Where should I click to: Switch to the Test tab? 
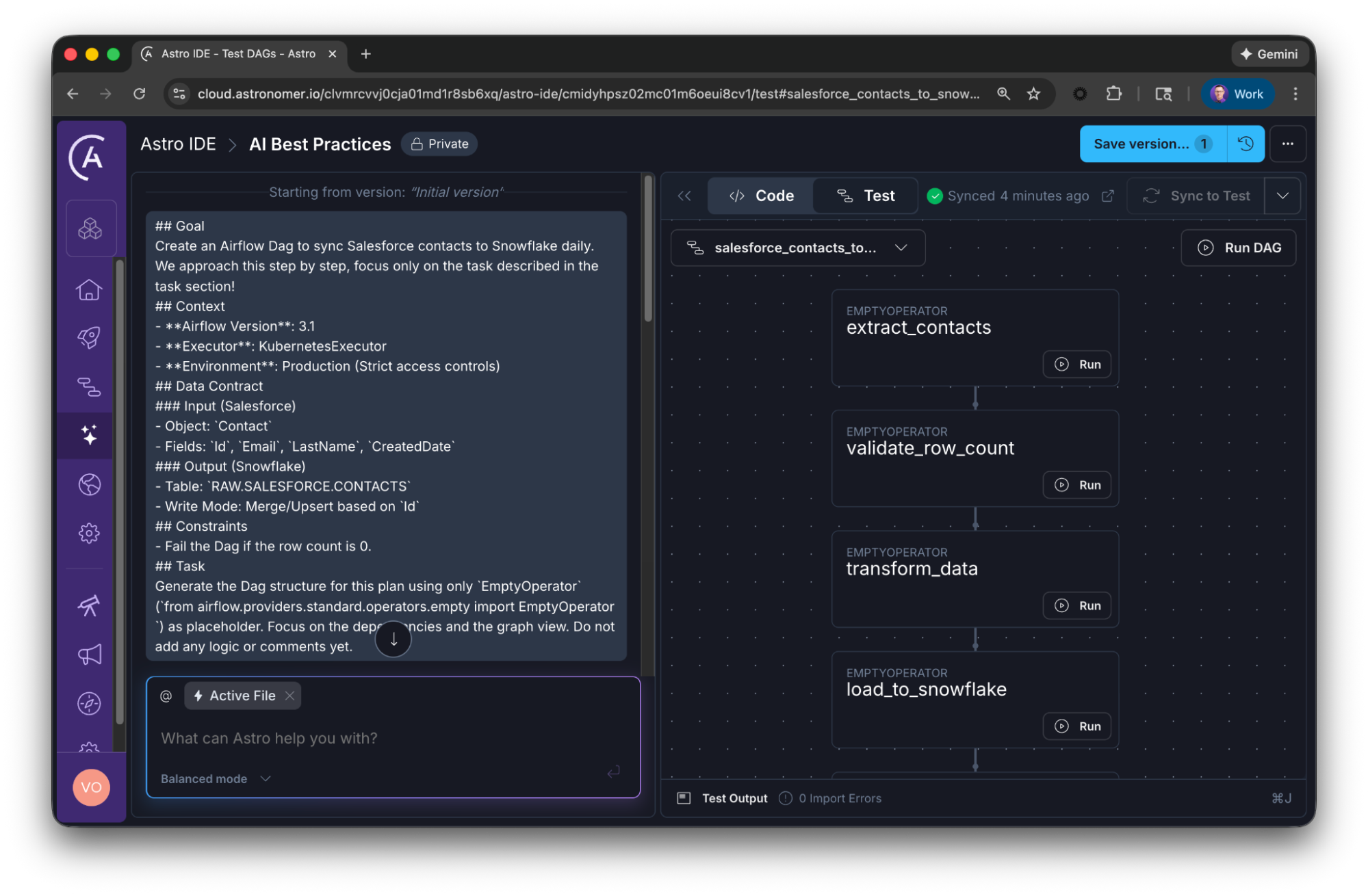866,196
